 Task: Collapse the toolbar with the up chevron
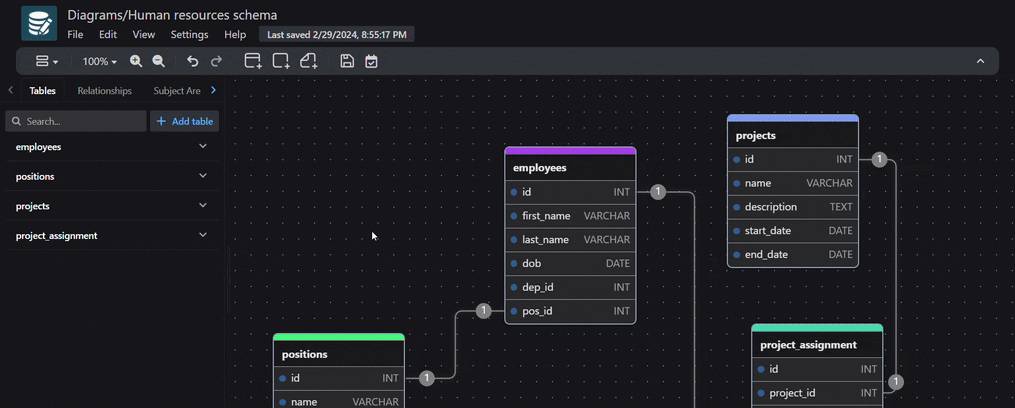tap(980, 61)
